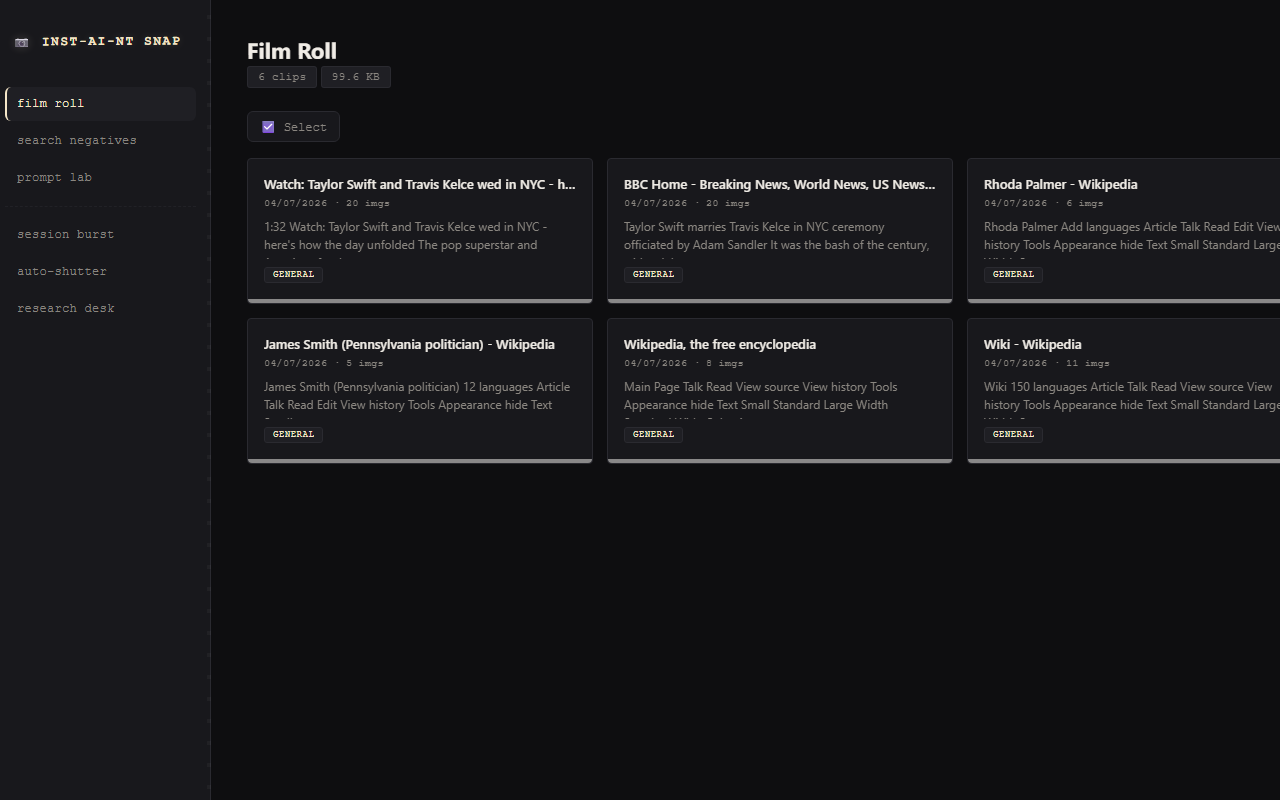Open Wikipedia, the free encyclopedia clip

(780, 390)
